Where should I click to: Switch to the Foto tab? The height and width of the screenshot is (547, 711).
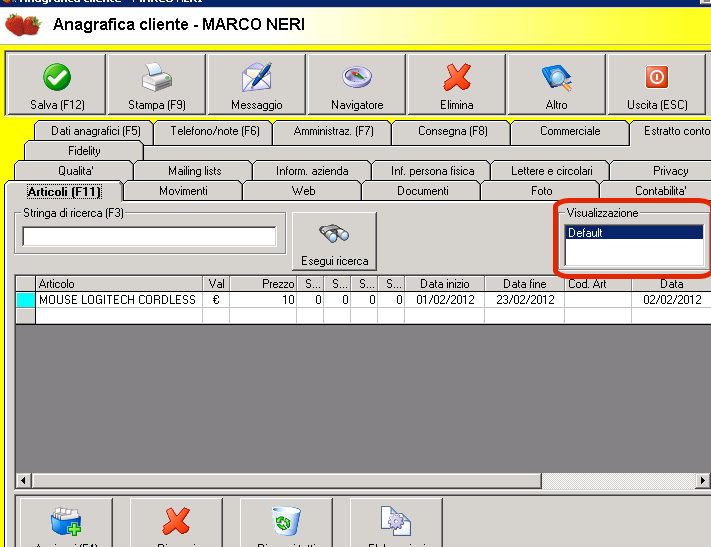(541, 191)
